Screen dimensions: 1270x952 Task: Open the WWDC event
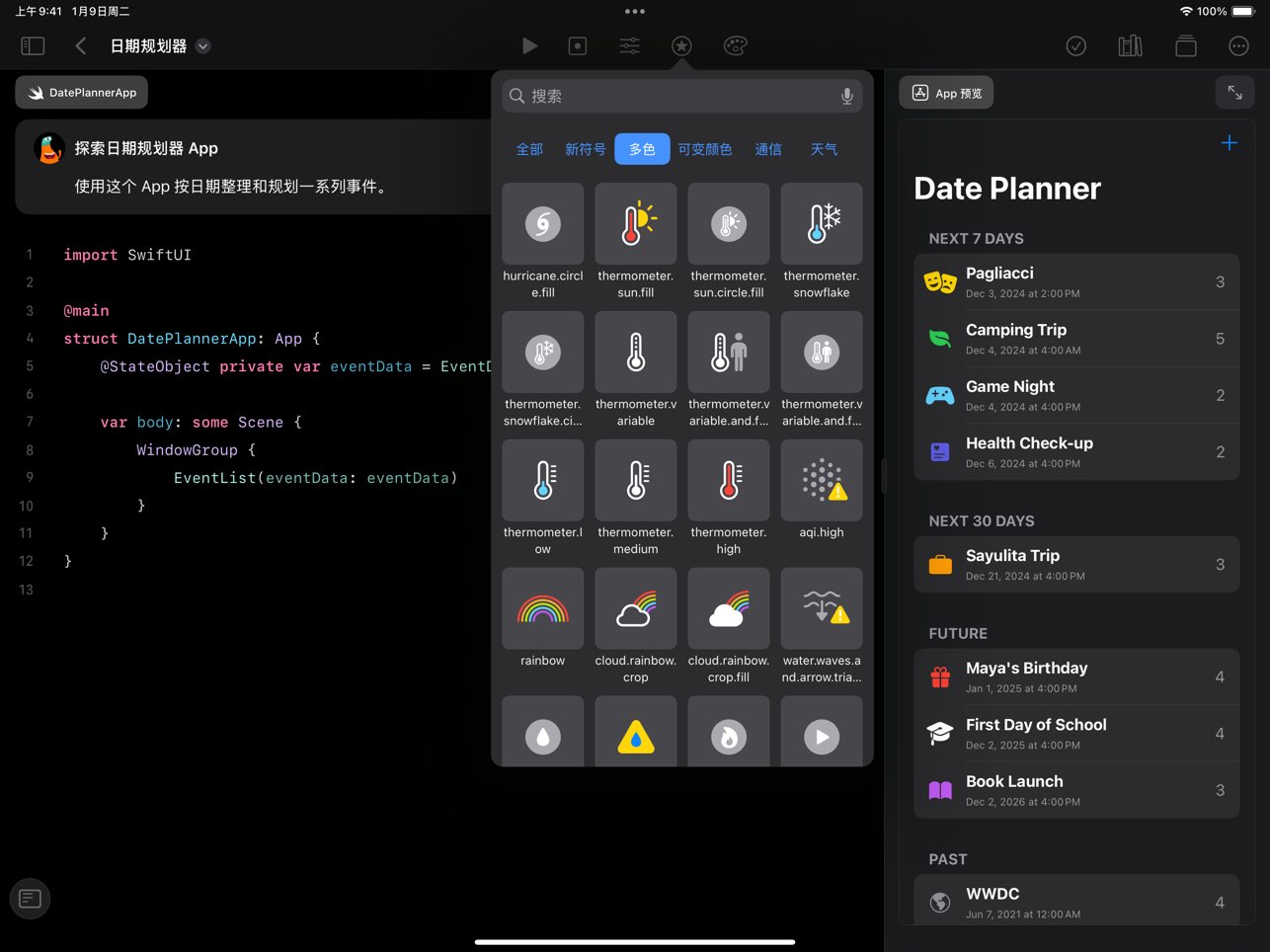coord(1076,901)
